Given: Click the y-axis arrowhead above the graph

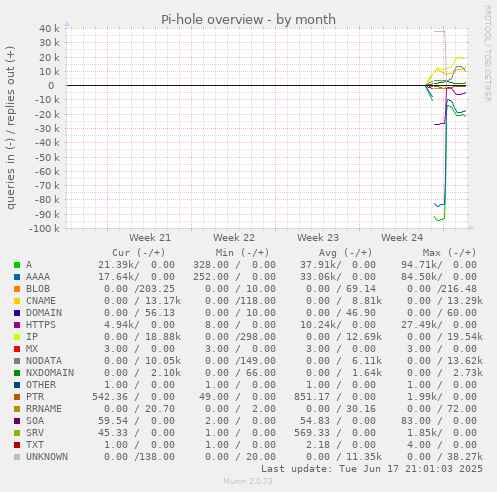Looking at the screenshot, I should 67,24.
